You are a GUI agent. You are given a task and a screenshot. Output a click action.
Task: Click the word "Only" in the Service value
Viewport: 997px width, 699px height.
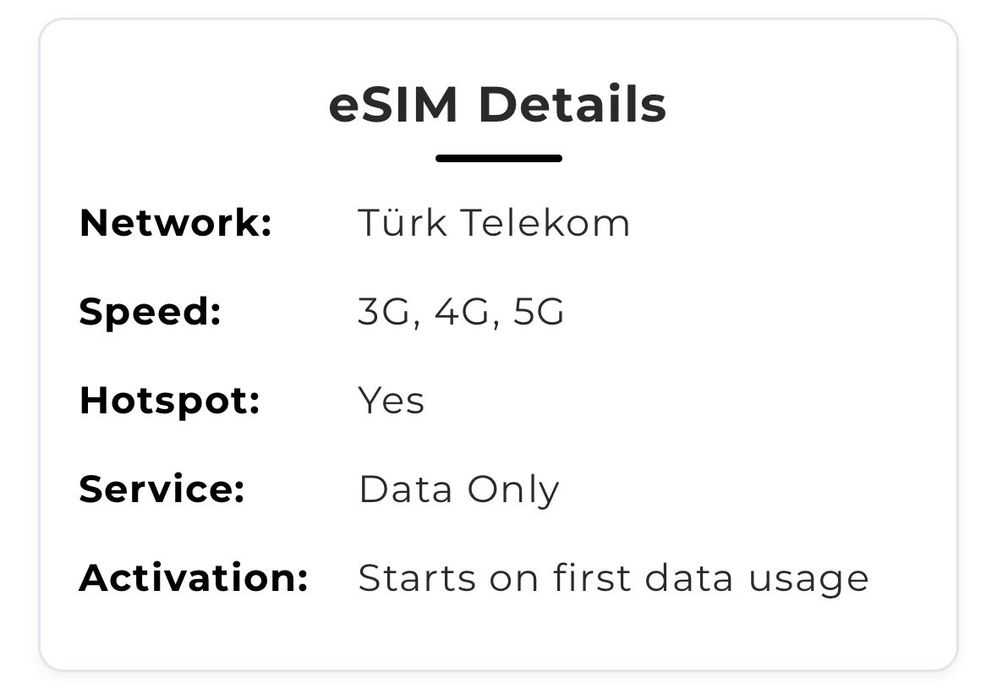click(510, 491)
